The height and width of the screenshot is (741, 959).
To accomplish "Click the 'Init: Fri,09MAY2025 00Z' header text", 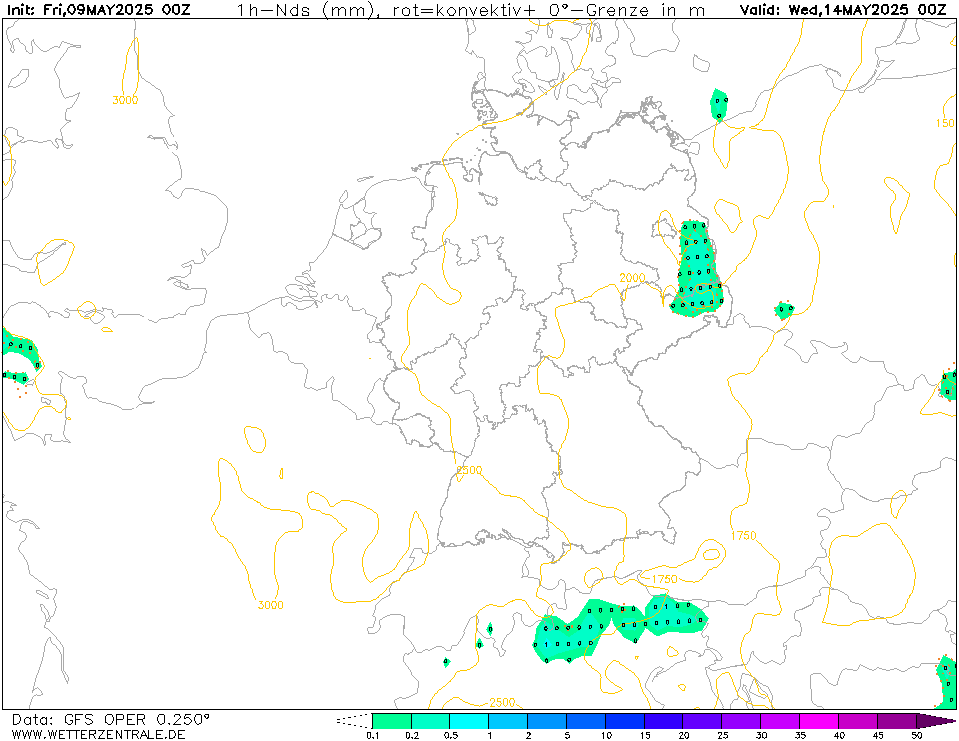I will [99, 10].
